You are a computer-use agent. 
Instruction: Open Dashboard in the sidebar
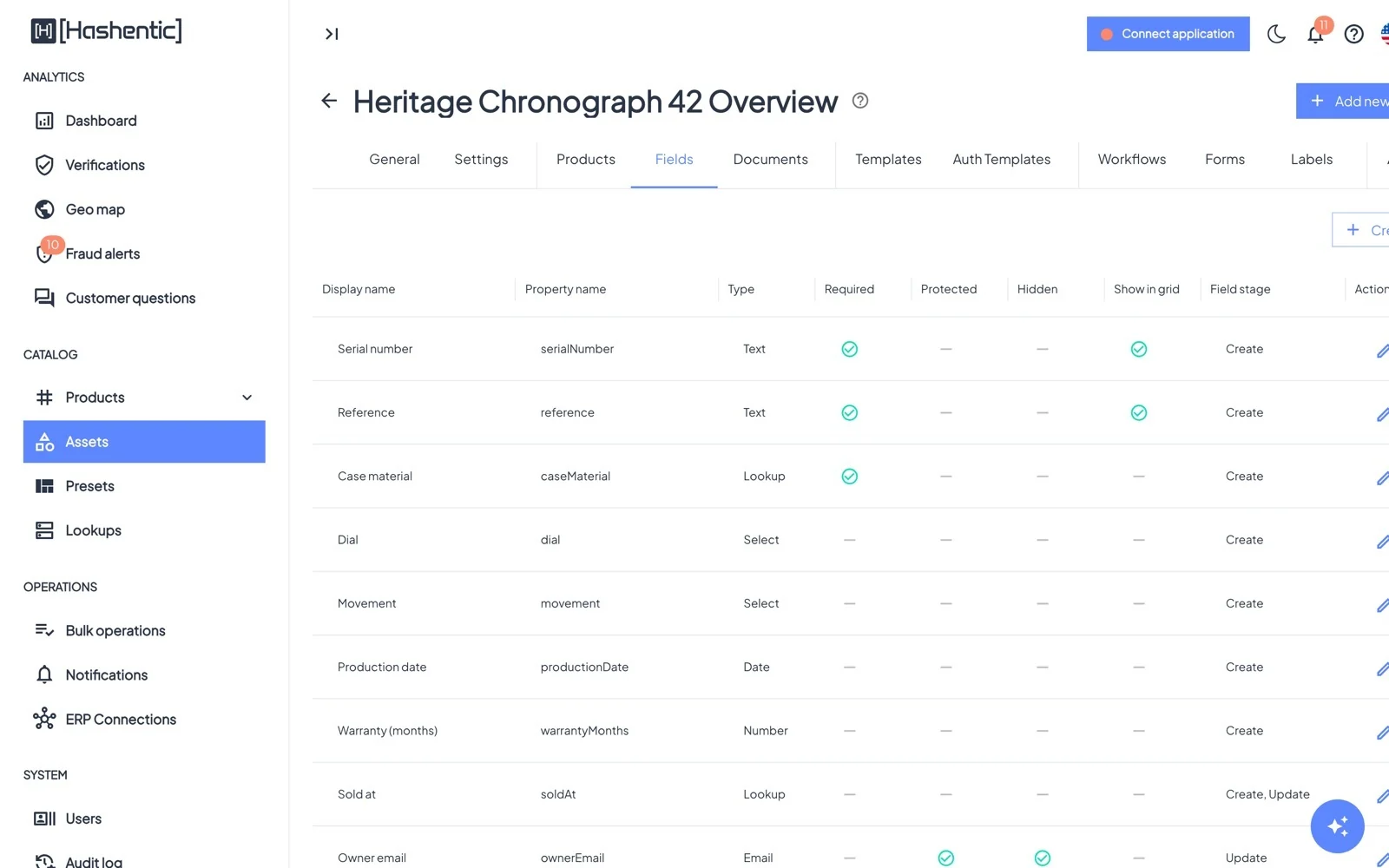144,121
